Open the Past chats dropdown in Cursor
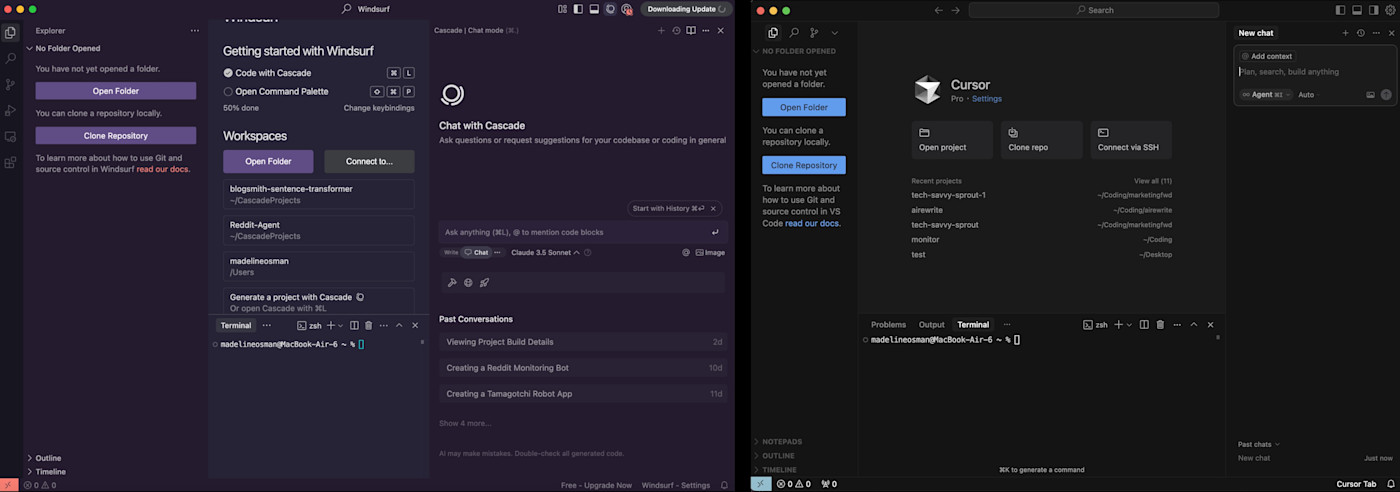This screenshot has width=1400, height=492. click(x=1258, y=444)
